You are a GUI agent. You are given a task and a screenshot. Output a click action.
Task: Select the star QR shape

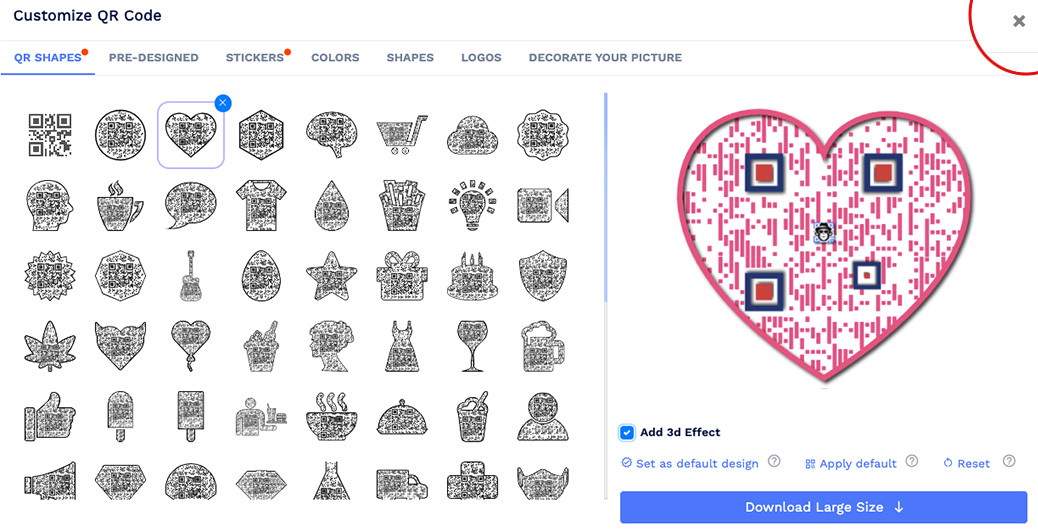pos(331,275)
